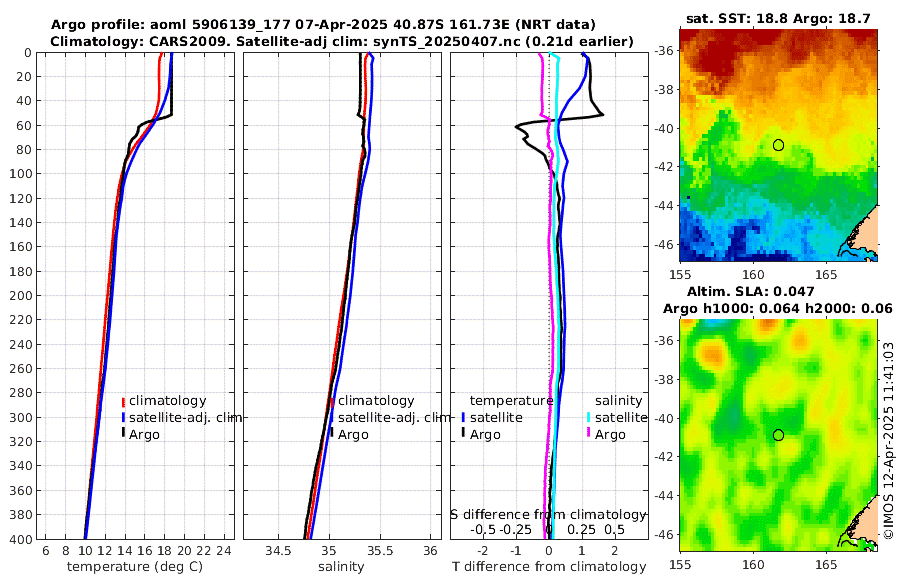Click the T difference axis tick label '-2'

pyautogui.click(x=483, y=551)
